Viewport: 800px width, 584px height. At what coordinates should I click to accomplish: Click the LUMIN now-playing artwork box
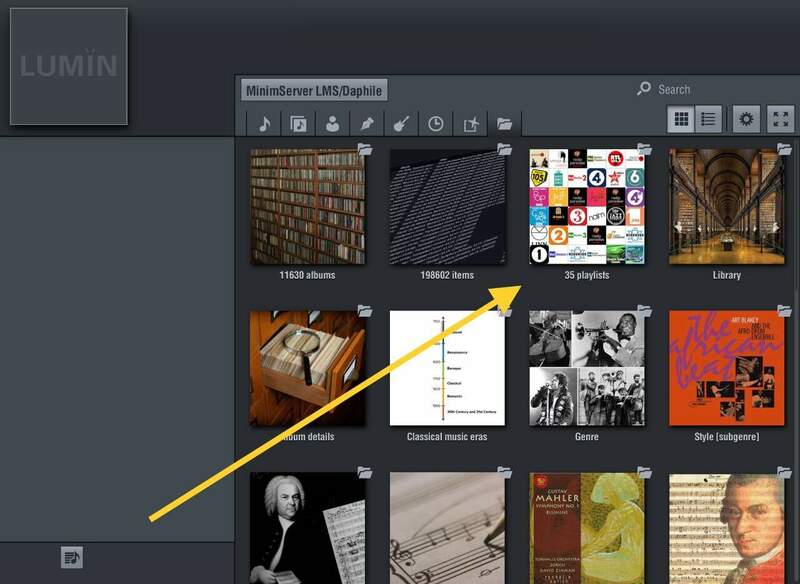click(x=69, y=66)
